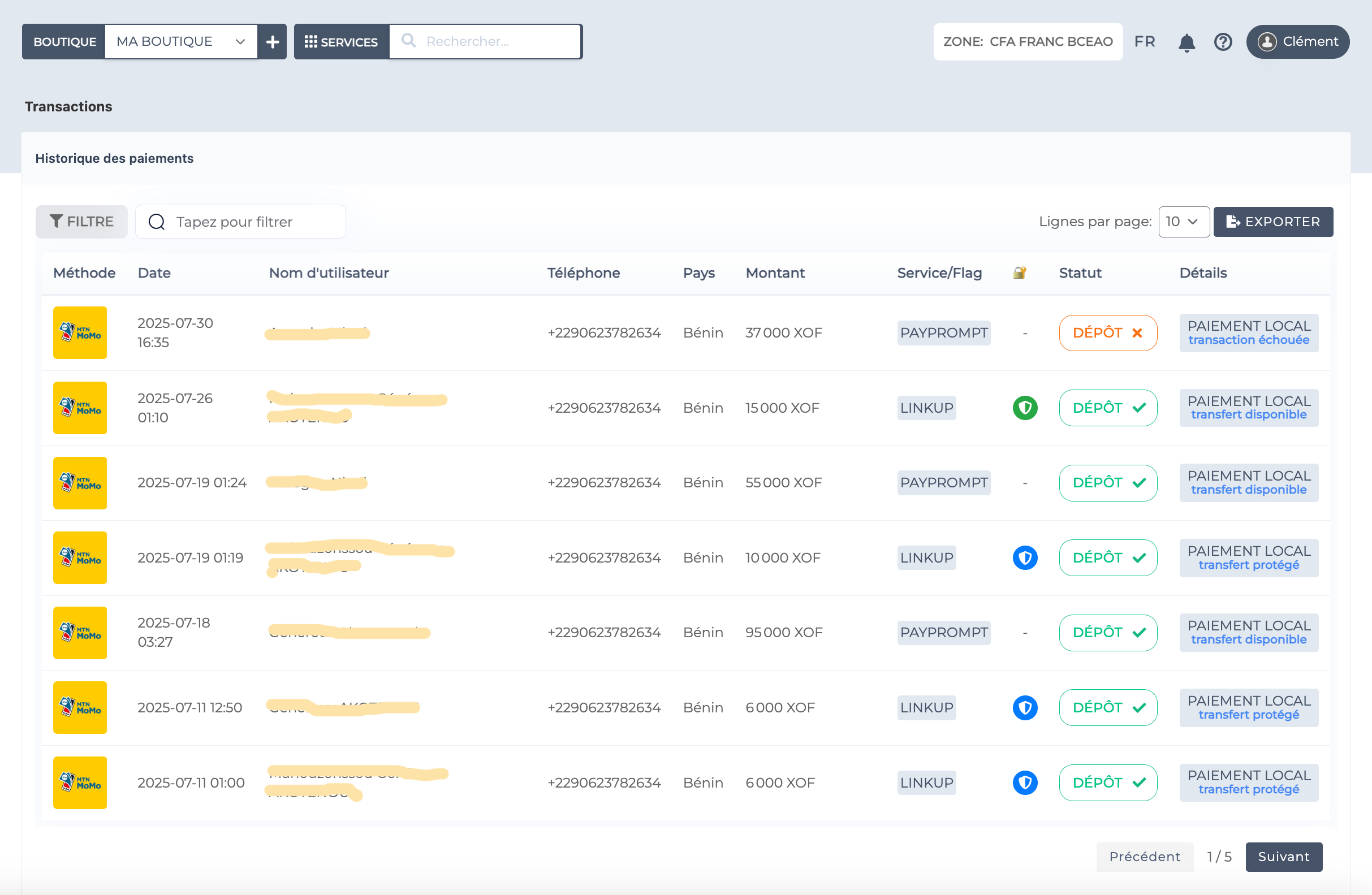Open the MA BOUTIQUE dropdown
The width and height of the screenshot is (1372, 895).
click(x=181, y=41)
